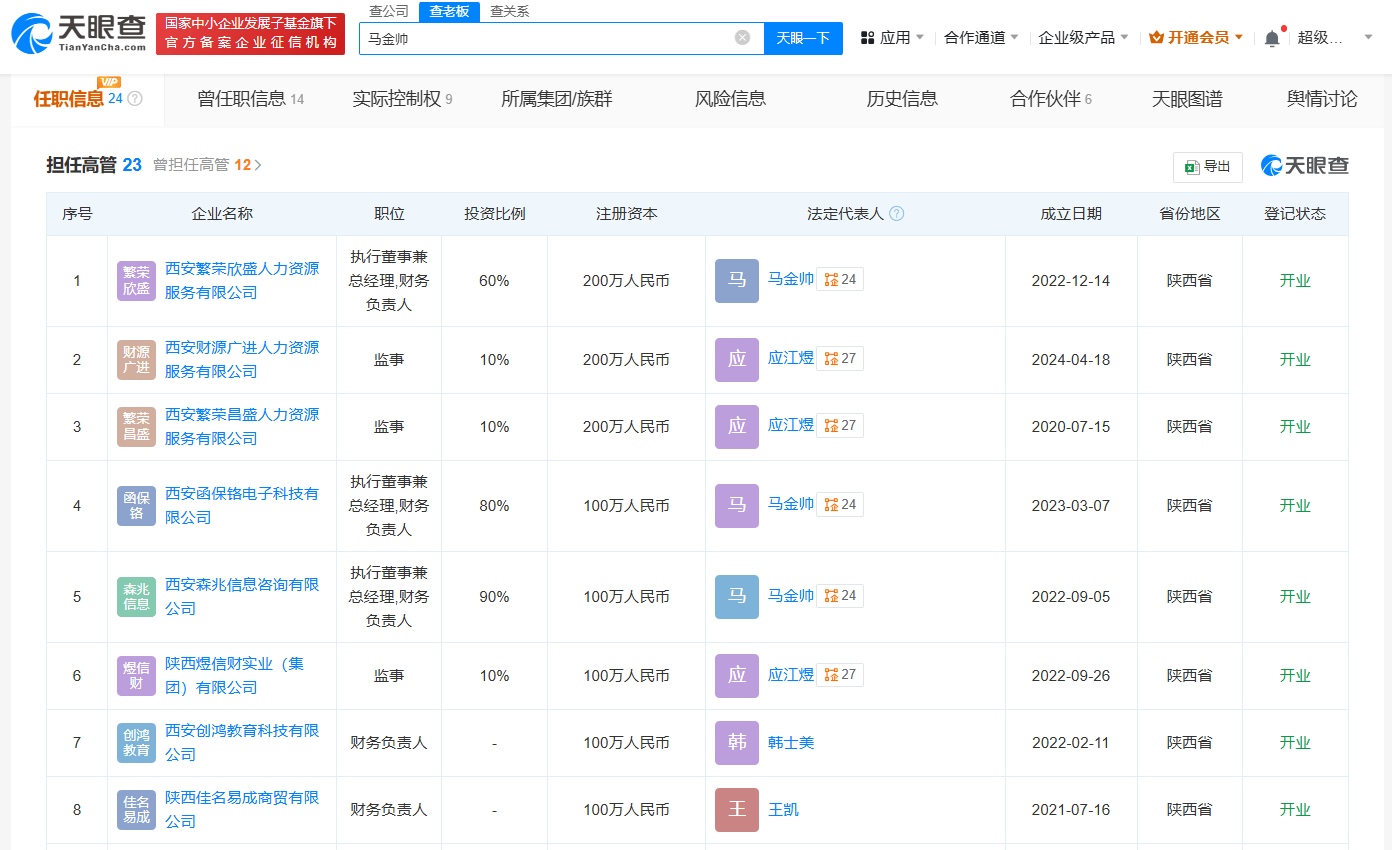Click the TianYanCha logo in header
Image resolution: width=1392 pixels, height=850 pixels.
[x=79, y=34]
